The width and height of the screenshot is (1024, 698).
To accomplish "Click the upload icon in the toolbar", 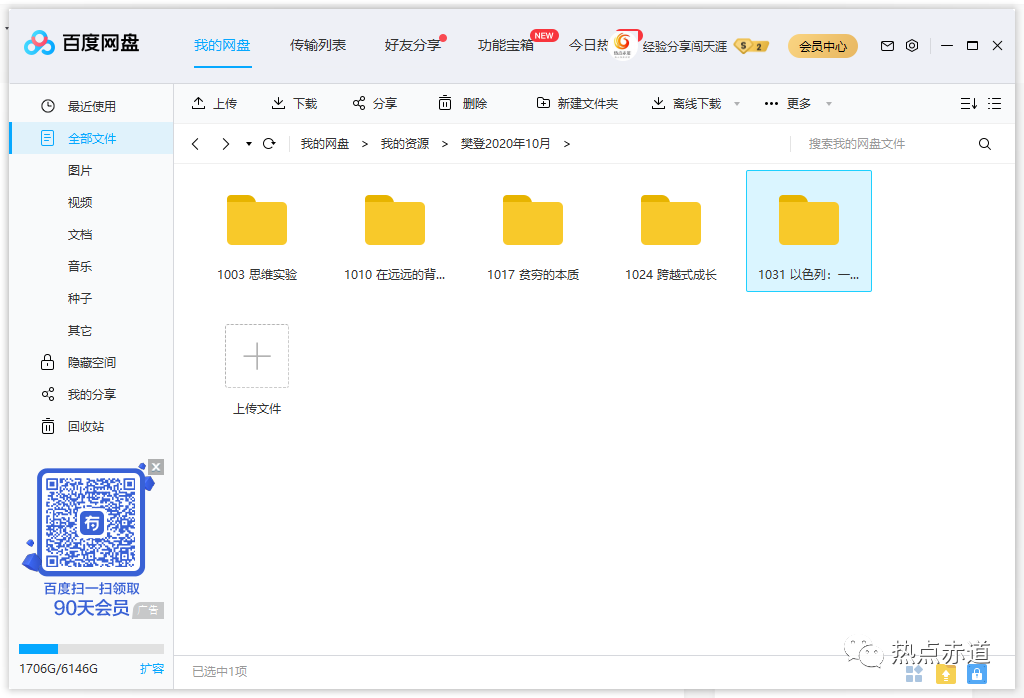I will pos(199,103).
